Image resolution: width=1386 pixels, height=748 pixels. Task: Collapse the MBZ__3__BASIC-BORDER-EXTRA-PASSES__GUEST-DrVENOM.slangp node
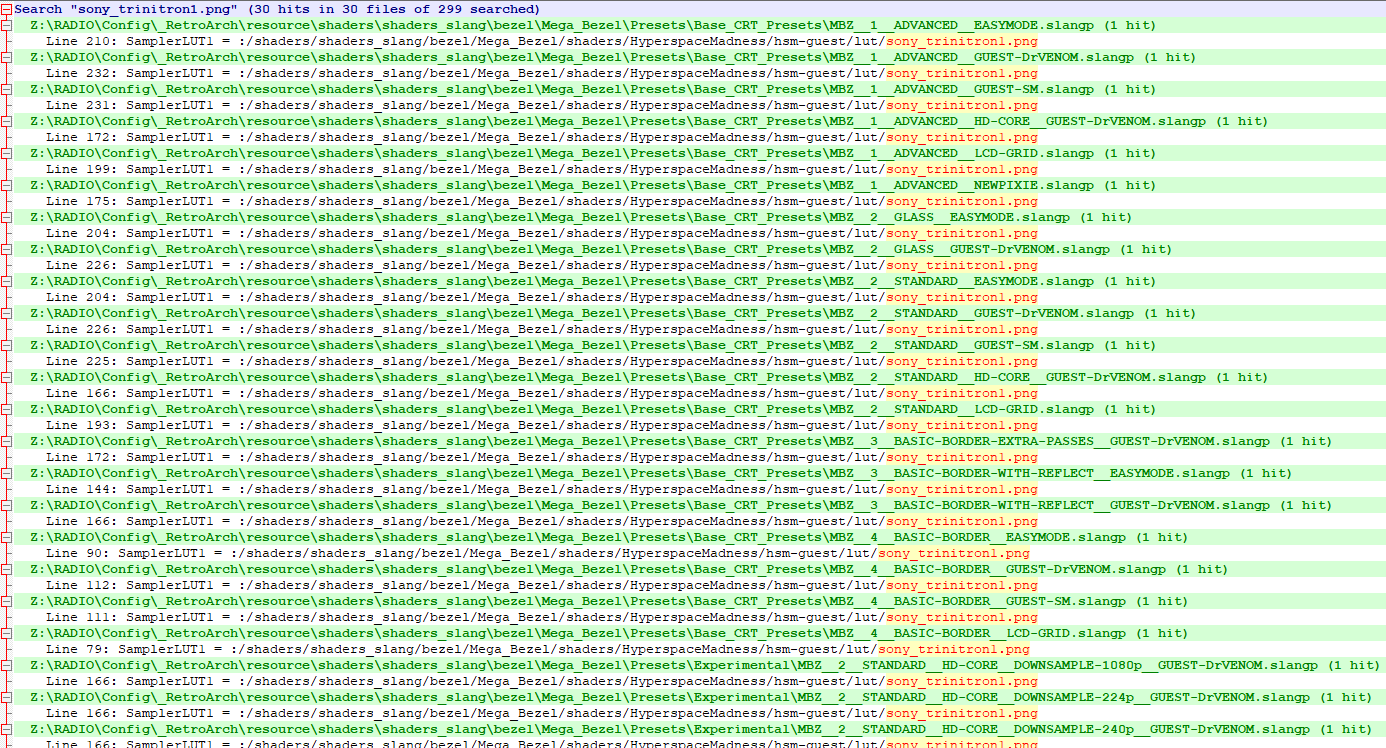(x=6, y=441)
